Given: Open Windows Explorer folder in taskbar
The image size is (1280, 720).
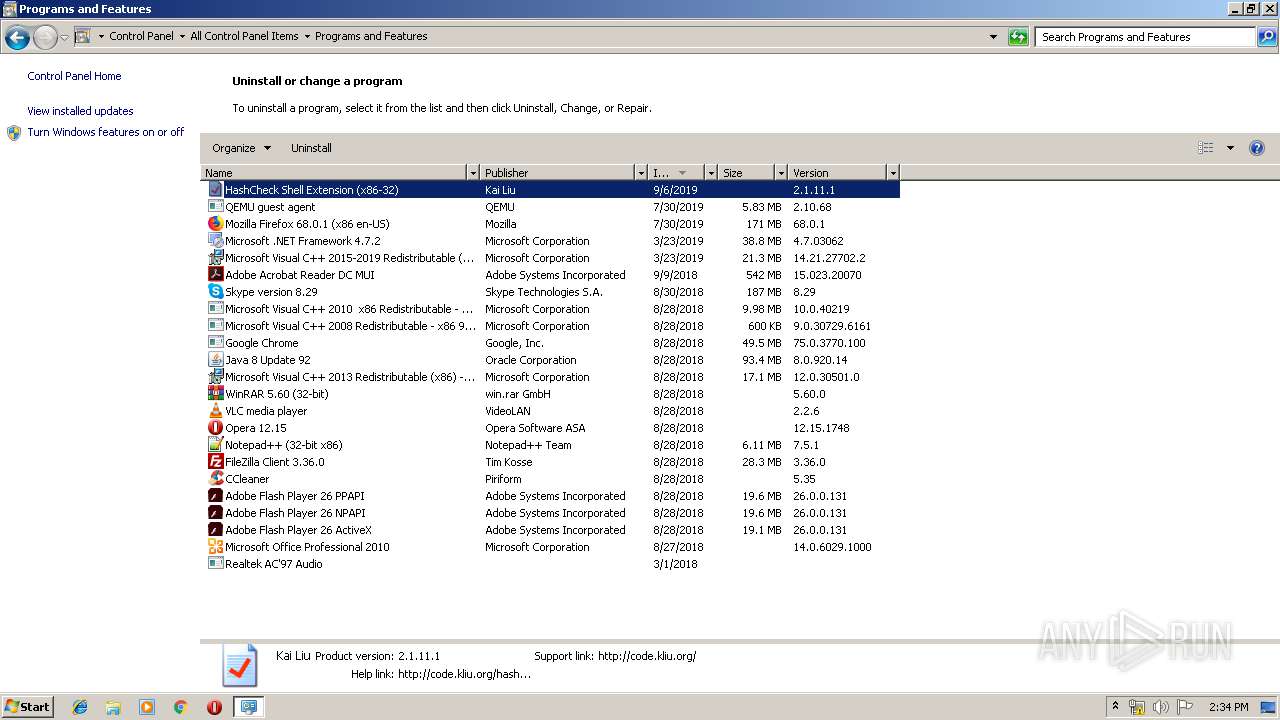Looking at the screenshot, I should coord(113,707).
